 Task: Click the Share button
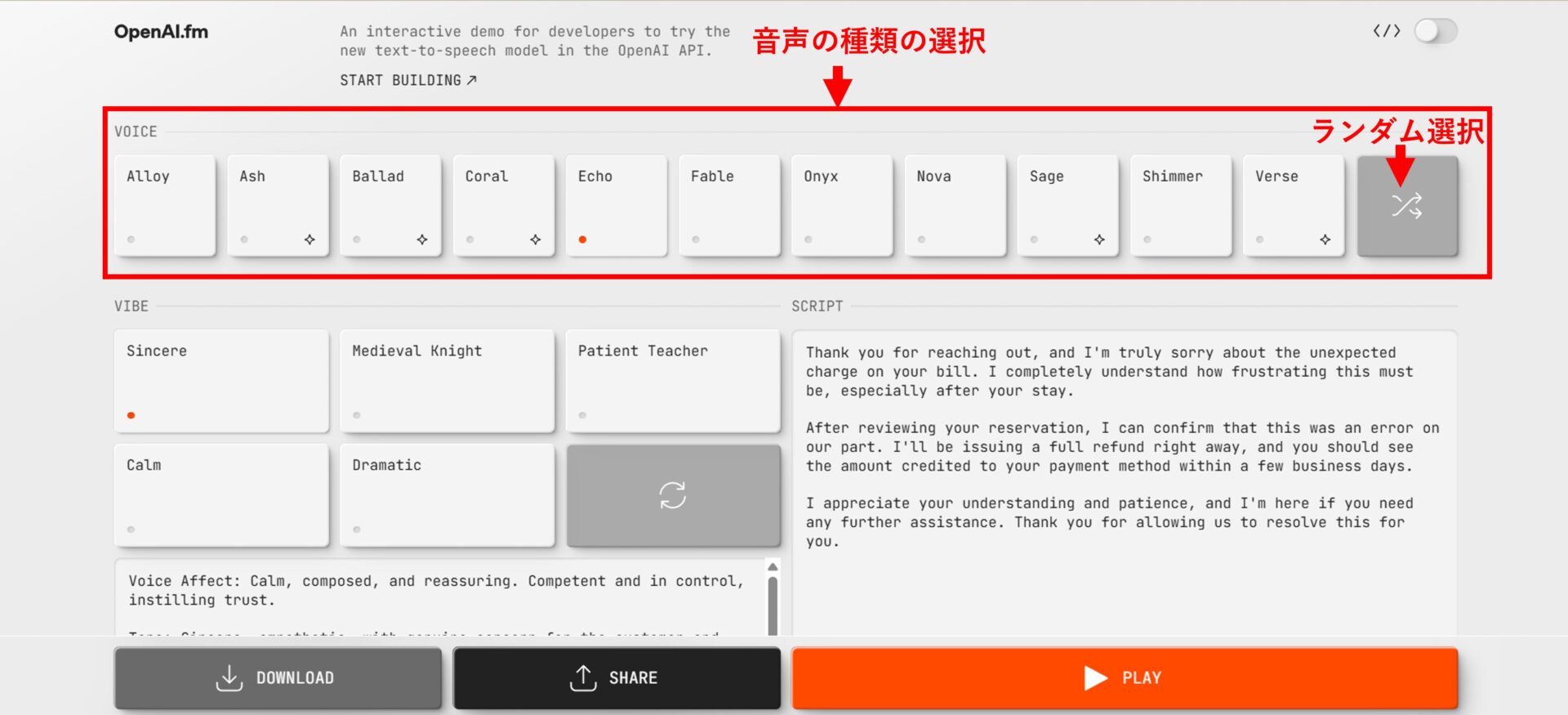[x=617, y=678]
